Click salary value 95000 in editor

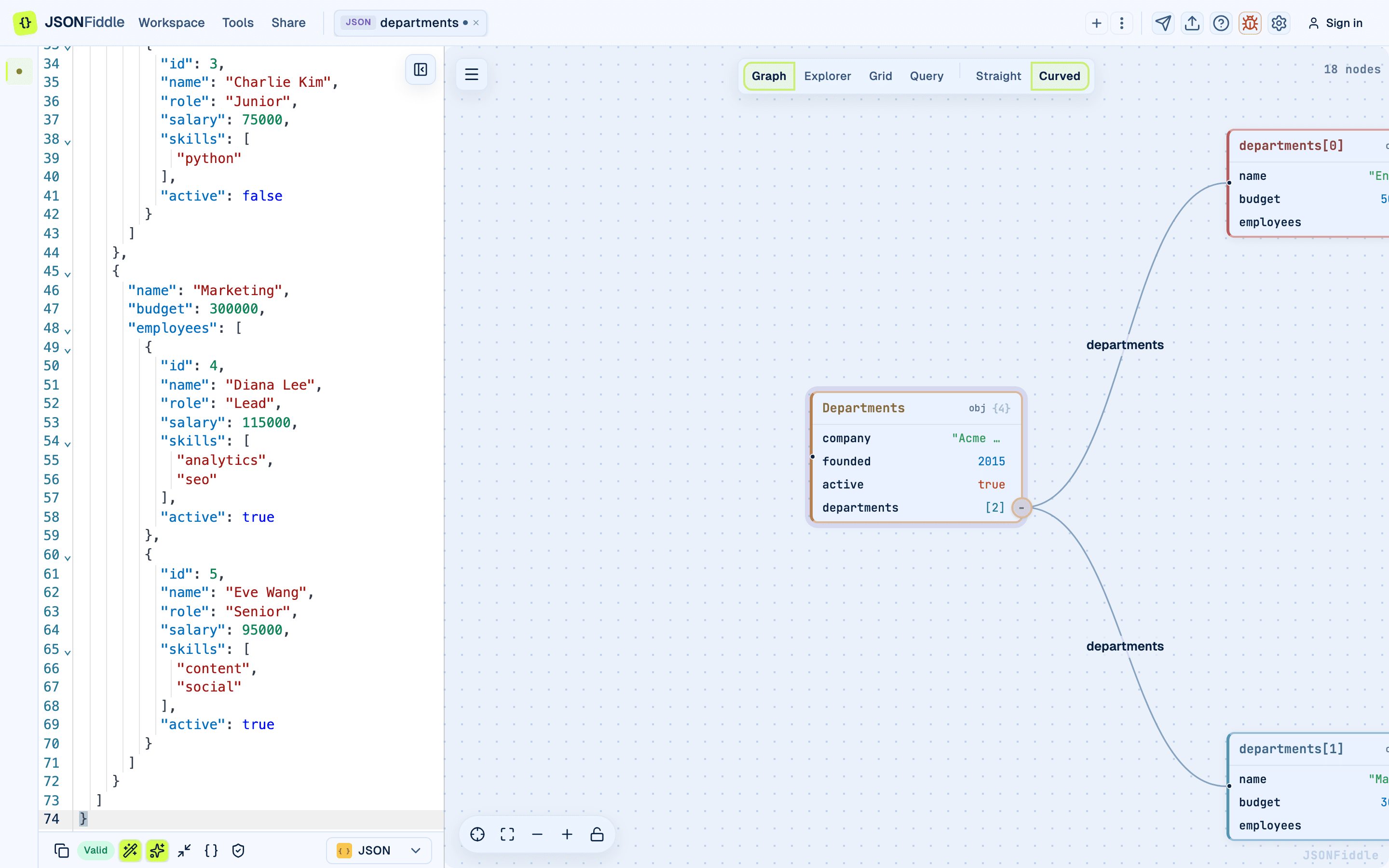[262, 630]
